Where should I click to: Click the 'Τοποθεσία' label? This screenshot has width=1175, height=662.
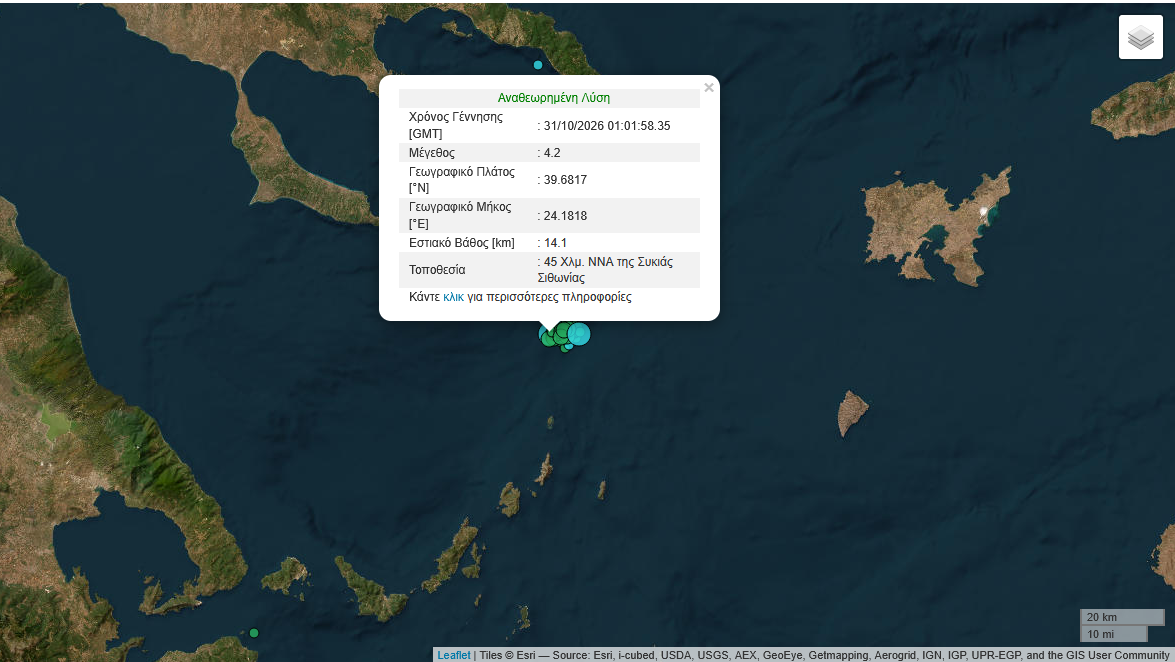coord(437,270)
